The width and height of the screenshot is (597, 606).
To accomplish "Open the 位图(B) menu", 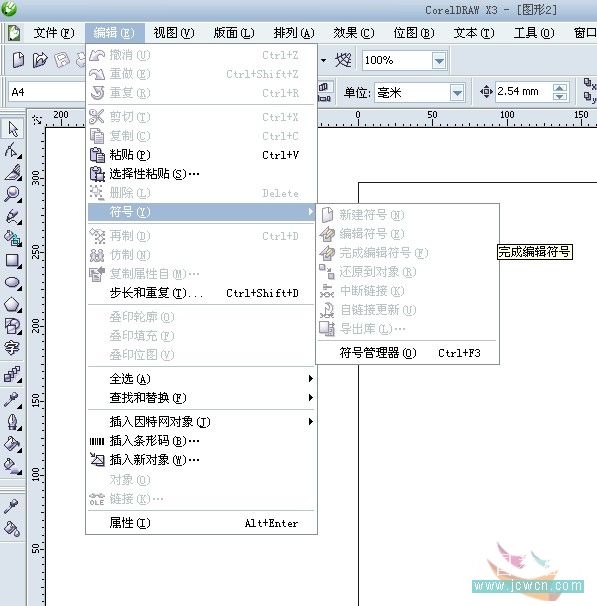I will coord(414,33).
